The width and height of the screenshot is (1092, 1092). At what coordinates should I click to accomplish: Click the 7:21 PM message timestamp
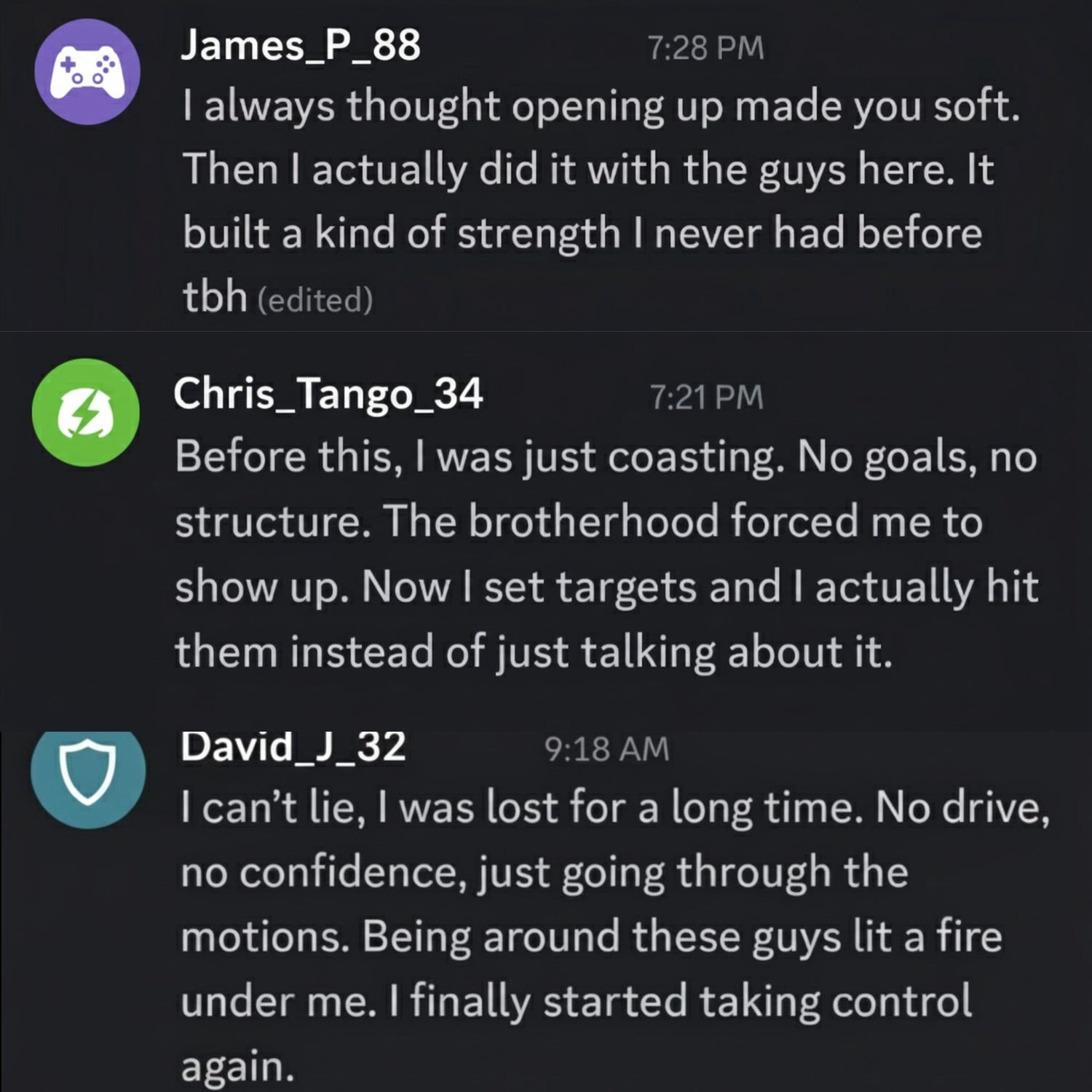tap(705, 397)
